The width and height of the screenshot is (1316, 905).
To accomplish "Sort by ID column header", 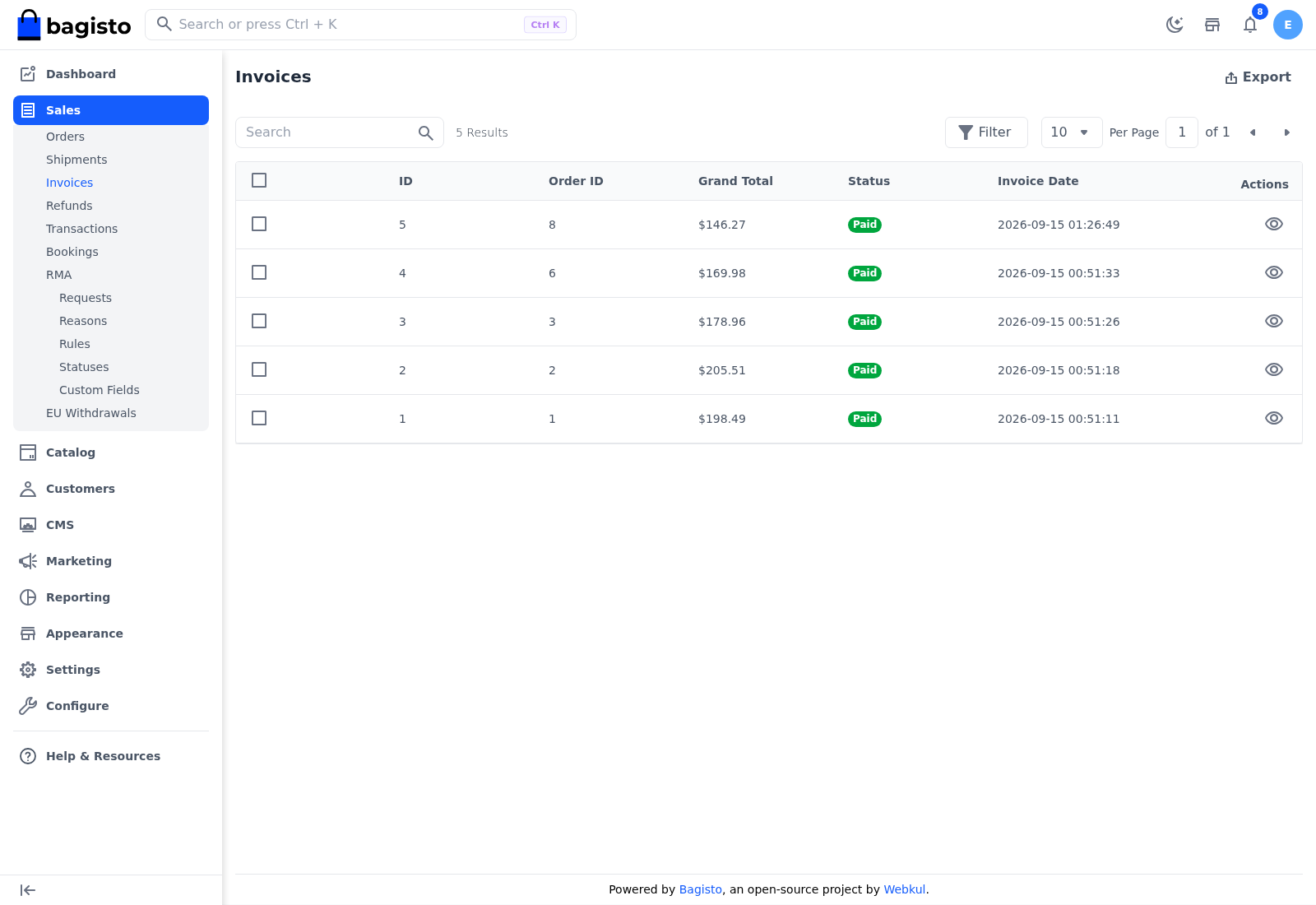I will click(x=405, y=181).
